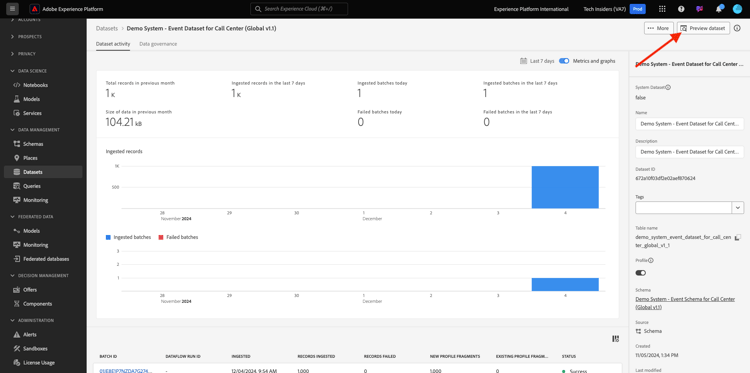The image size is (750, 373).
Task: Copy the table name with copy icon
Action: pos(738,237)
